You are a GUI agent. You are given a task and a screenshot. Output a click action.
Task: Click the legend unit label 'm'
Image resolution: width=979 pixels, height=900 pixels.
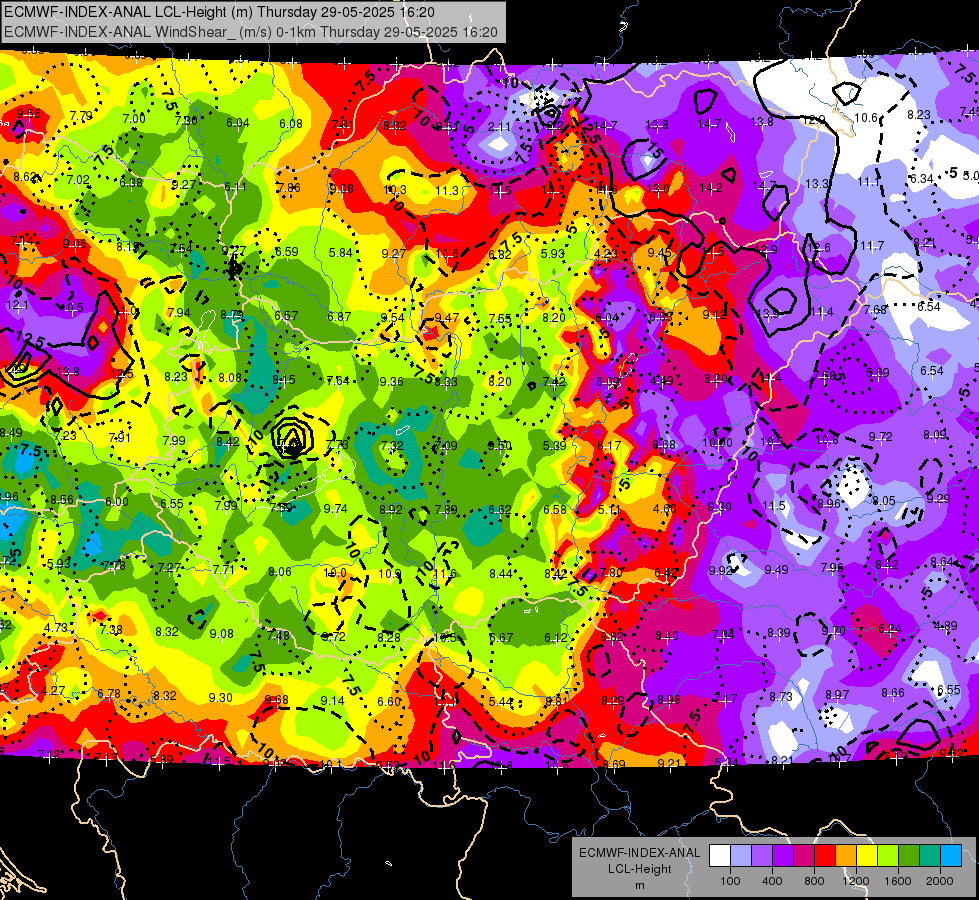click(639, 886)
